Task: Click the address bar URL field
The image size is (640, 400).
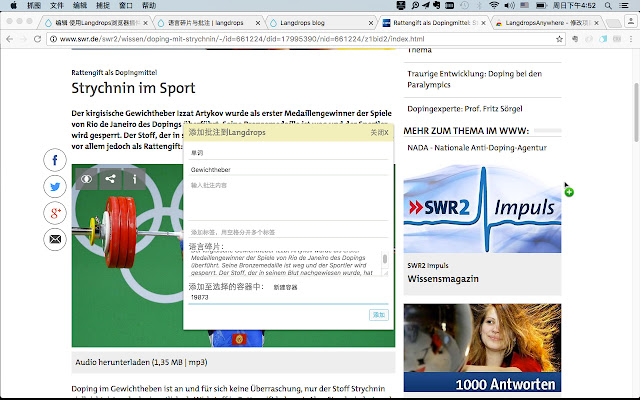Action: [306, 39]
